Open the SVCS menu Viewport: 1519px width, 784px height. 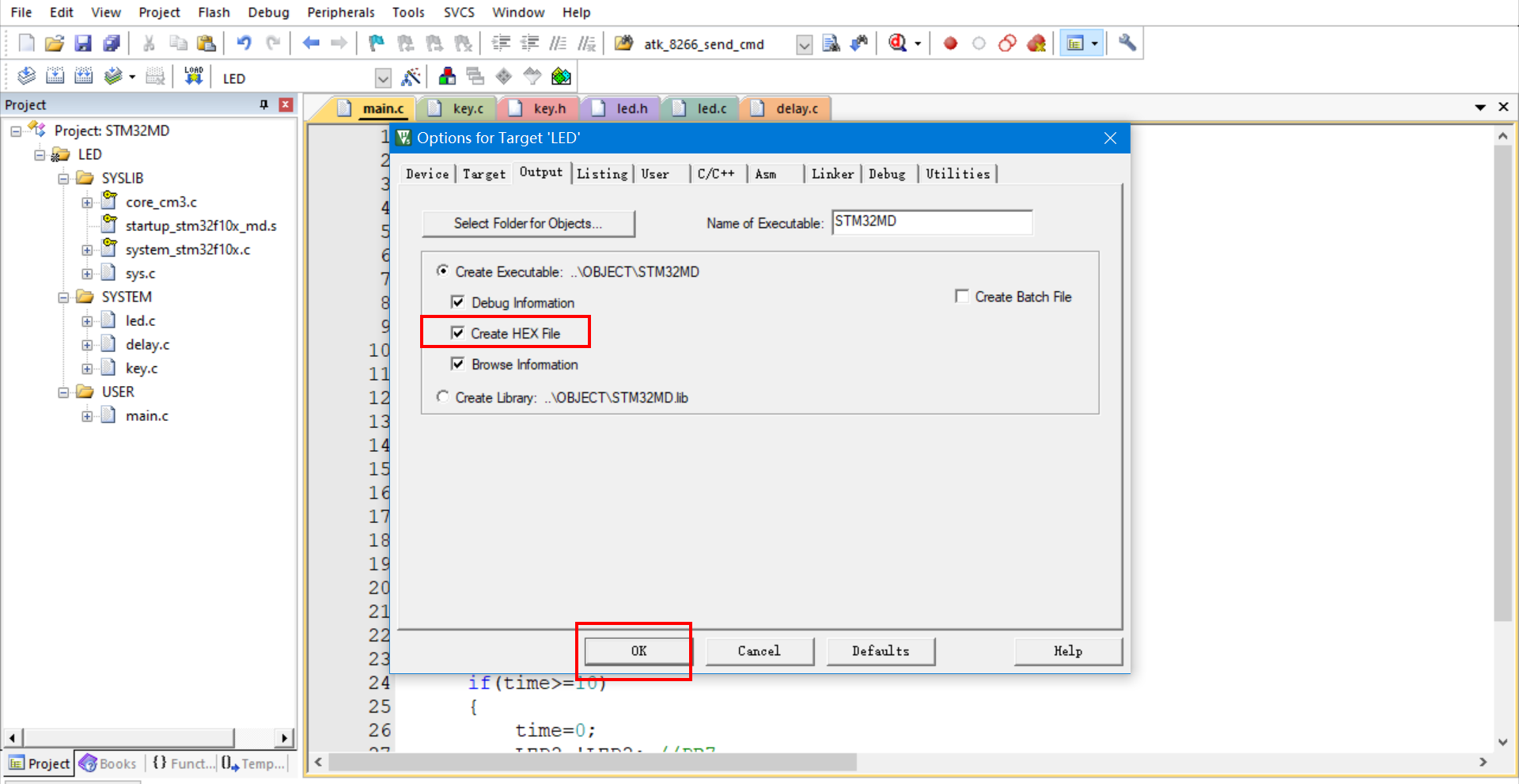coord(459,12)
